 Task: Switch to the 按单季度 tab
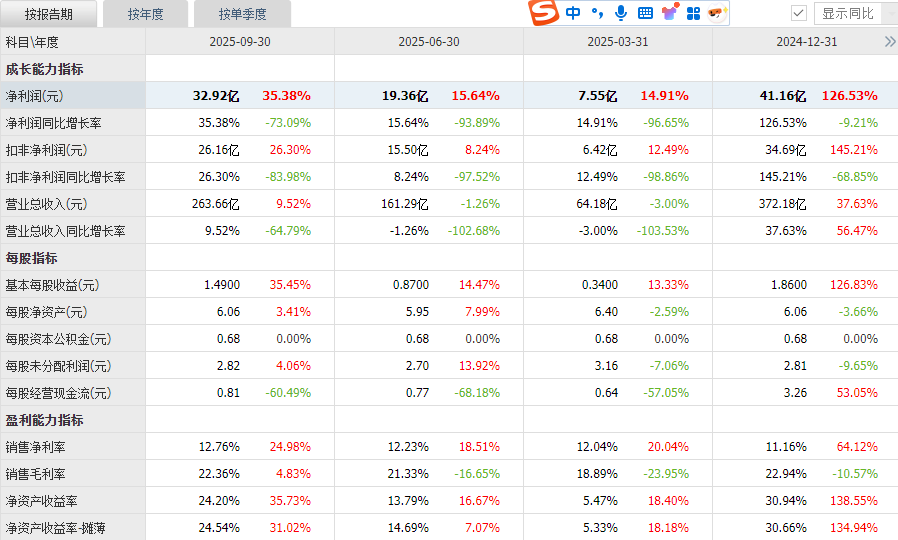click(245, 14)
